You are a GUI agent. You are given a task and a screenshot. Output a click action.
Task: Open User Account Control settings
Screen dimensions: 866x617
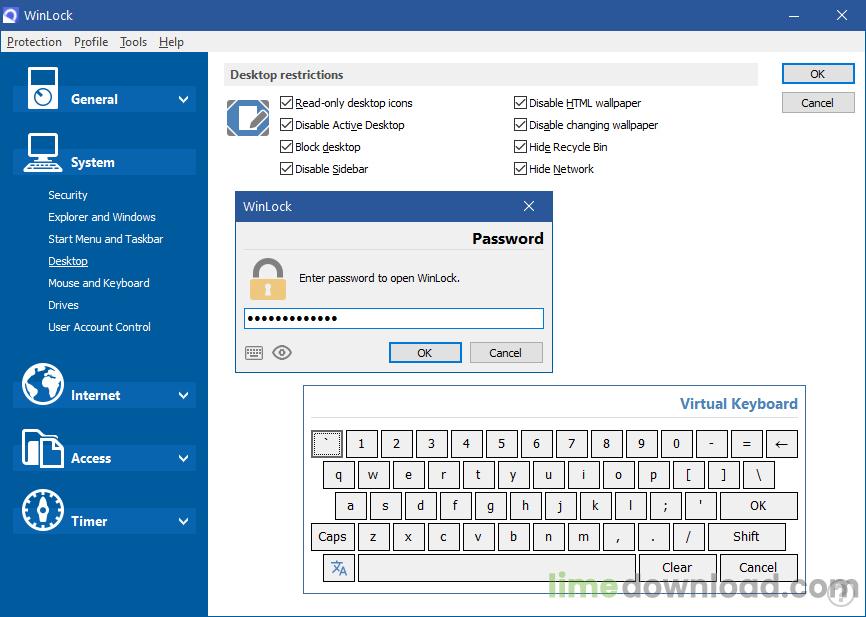click(99, 327)
